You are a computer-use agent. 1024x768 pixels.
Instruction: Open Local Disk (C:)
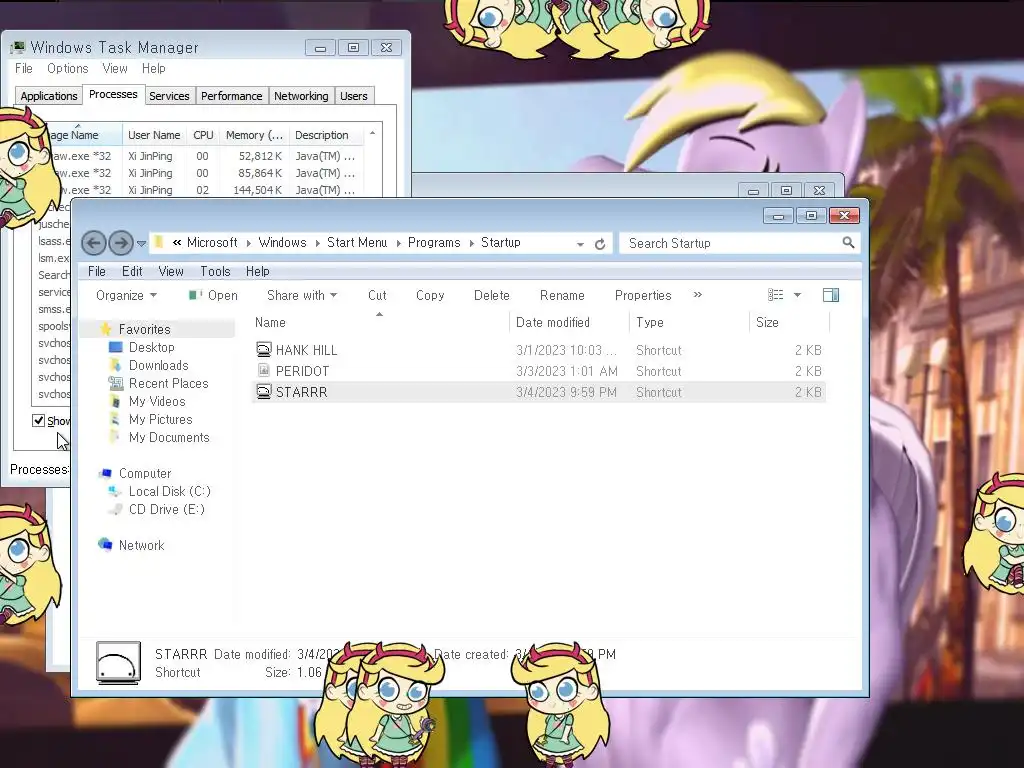point(169,491)
